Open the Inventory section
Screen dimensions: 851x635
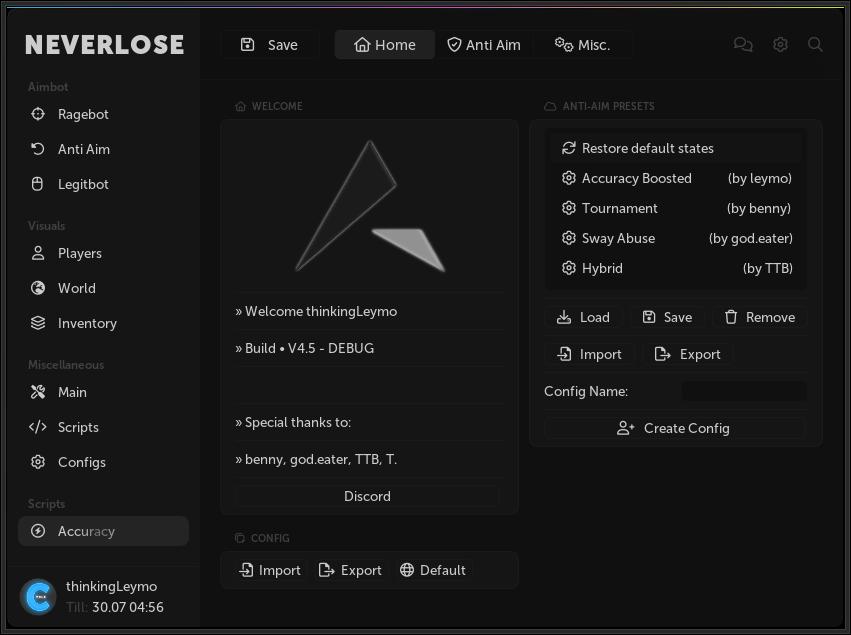(86, 323)
